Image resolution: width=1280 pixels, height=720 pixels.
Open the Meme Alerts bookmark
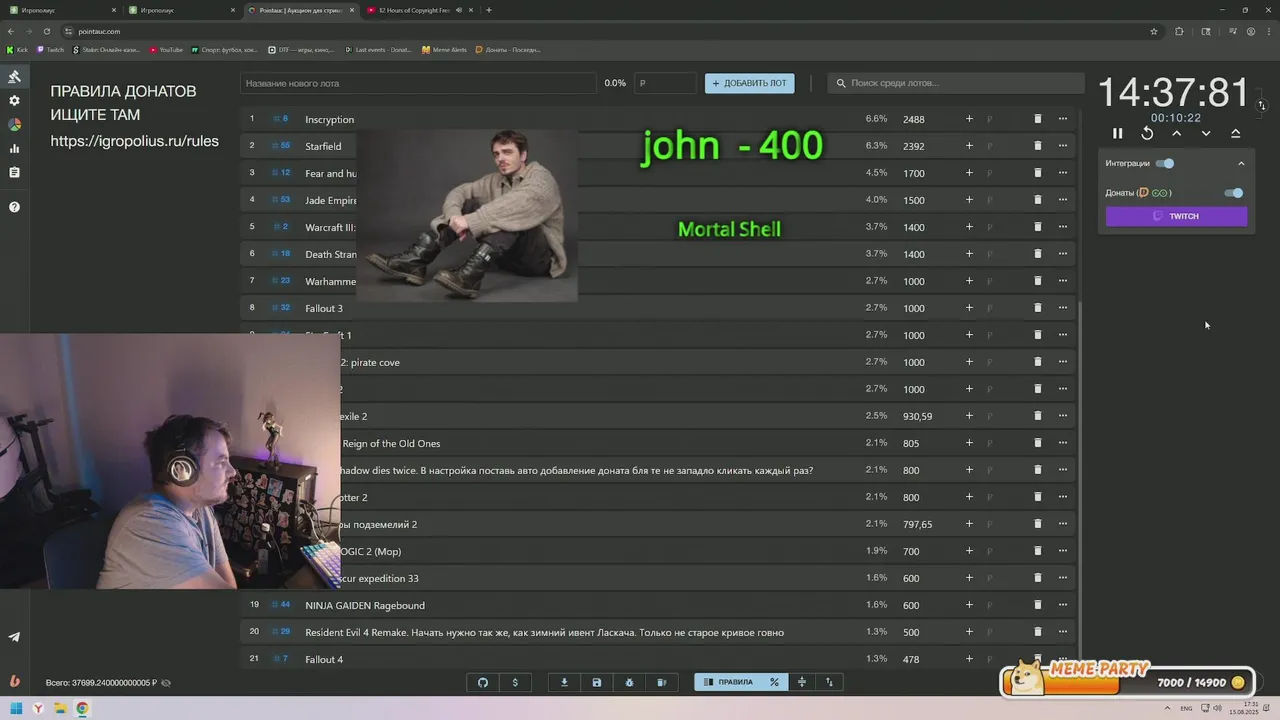(445, 49)
